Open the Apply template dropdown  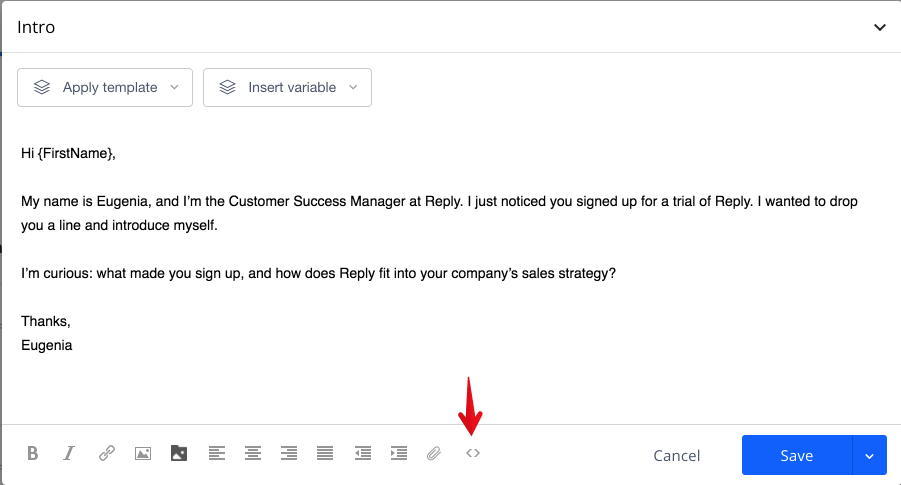[105, 87]
